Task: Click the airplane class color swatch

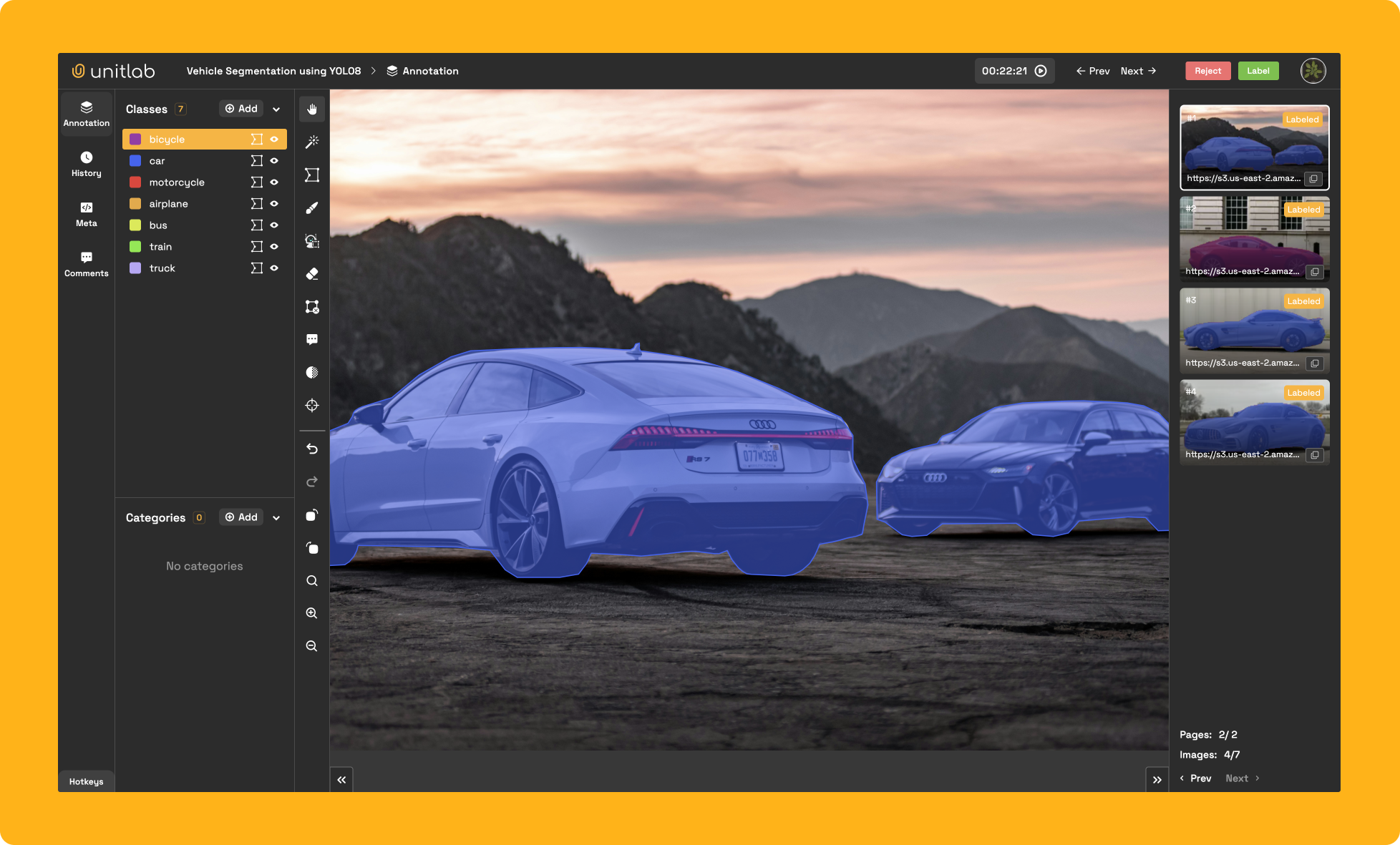Action: [x=135, y=204]
